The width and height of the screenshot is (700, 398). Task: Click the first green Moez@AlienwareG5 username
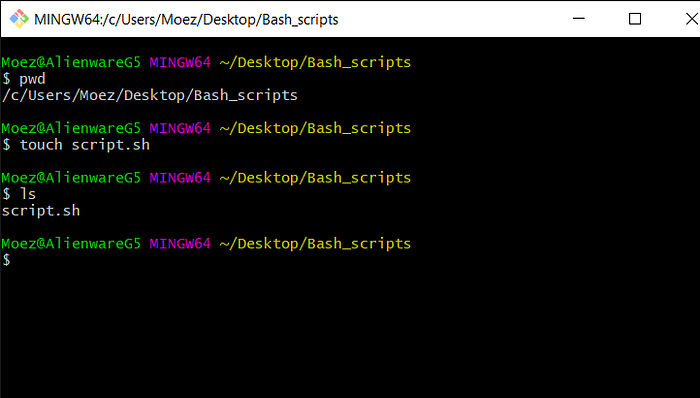pos(71,62)
